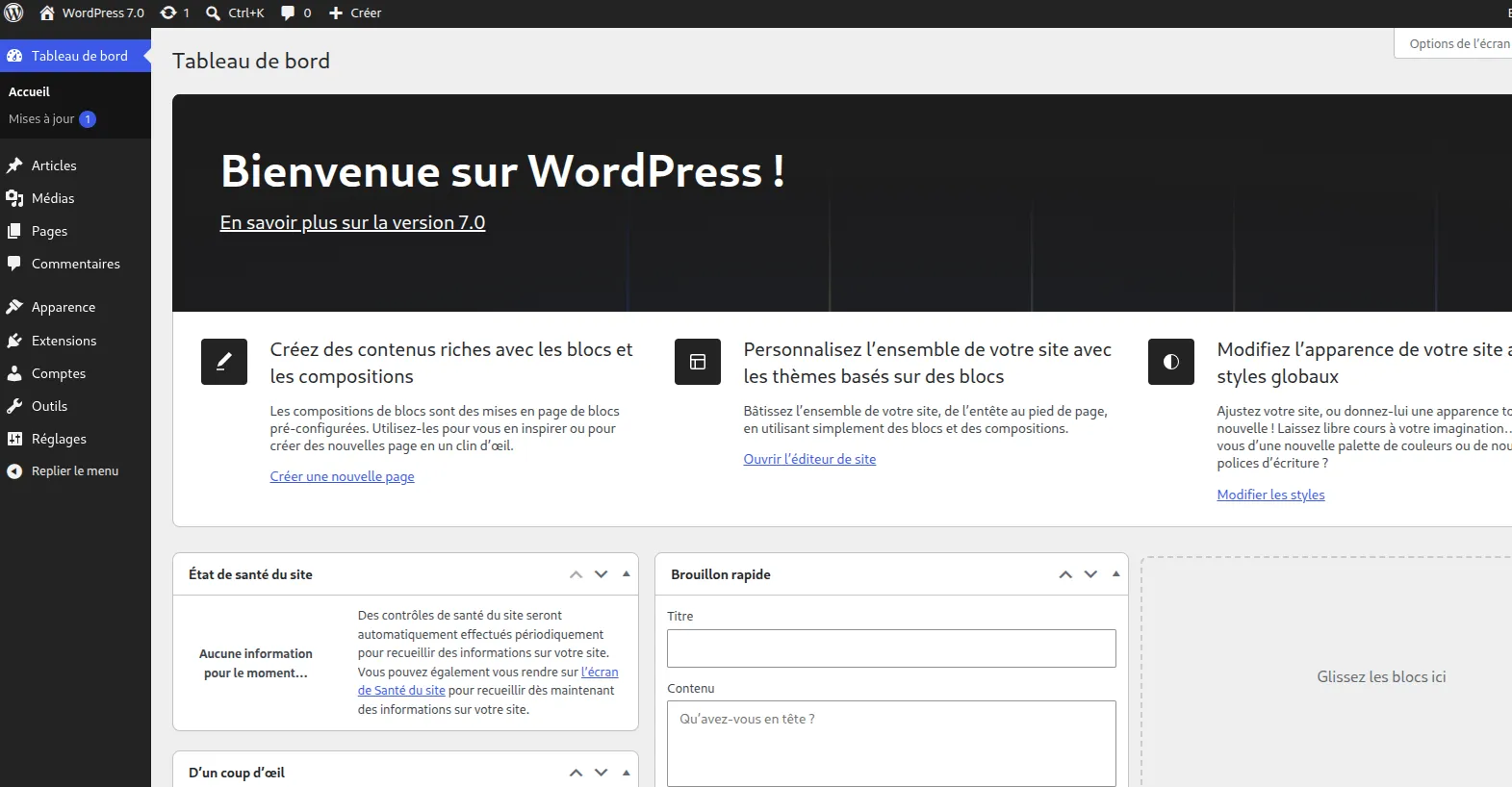The width and height of the screenshot is (1512, 787).
Task: Open the Ctrl+K command search
Action: point(235,13)
